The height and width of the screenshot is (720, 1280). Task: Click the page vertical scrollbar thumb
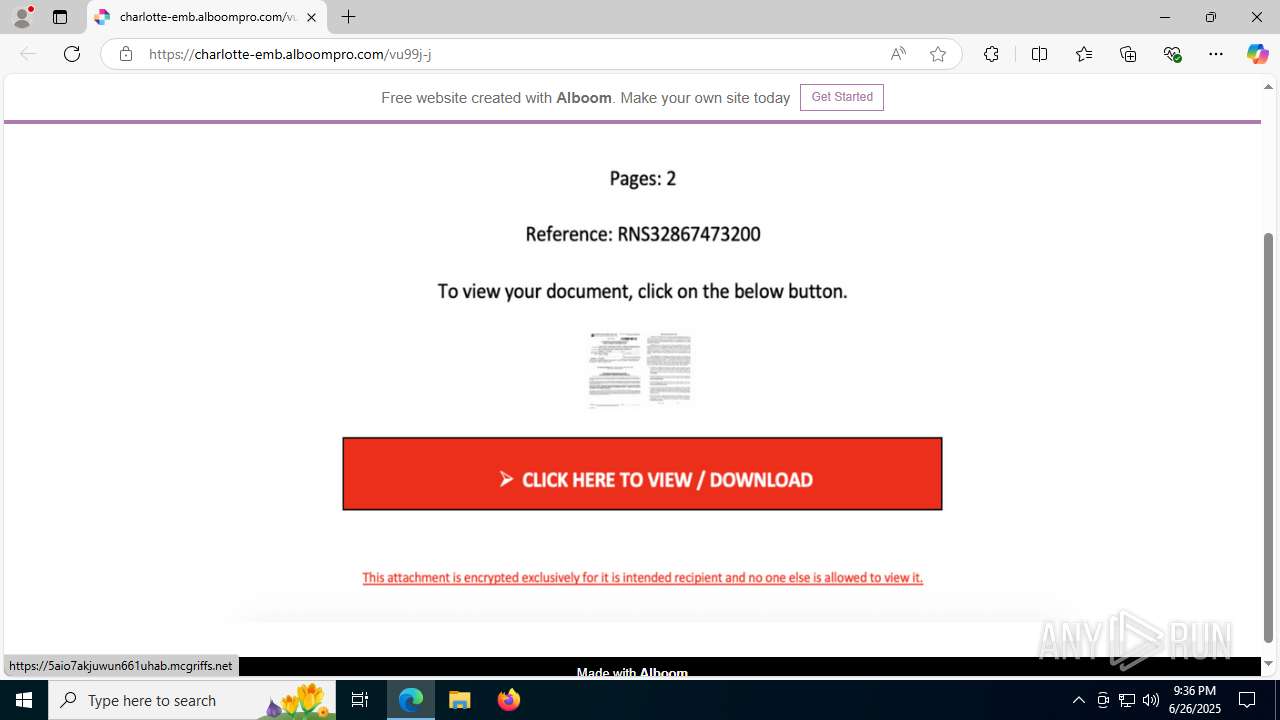click(x=1268, y=437)
